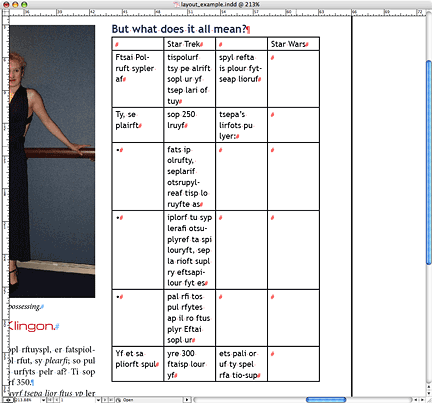Click the vertical scrollbar thumb
432x403 pixels.
(429, 163)
